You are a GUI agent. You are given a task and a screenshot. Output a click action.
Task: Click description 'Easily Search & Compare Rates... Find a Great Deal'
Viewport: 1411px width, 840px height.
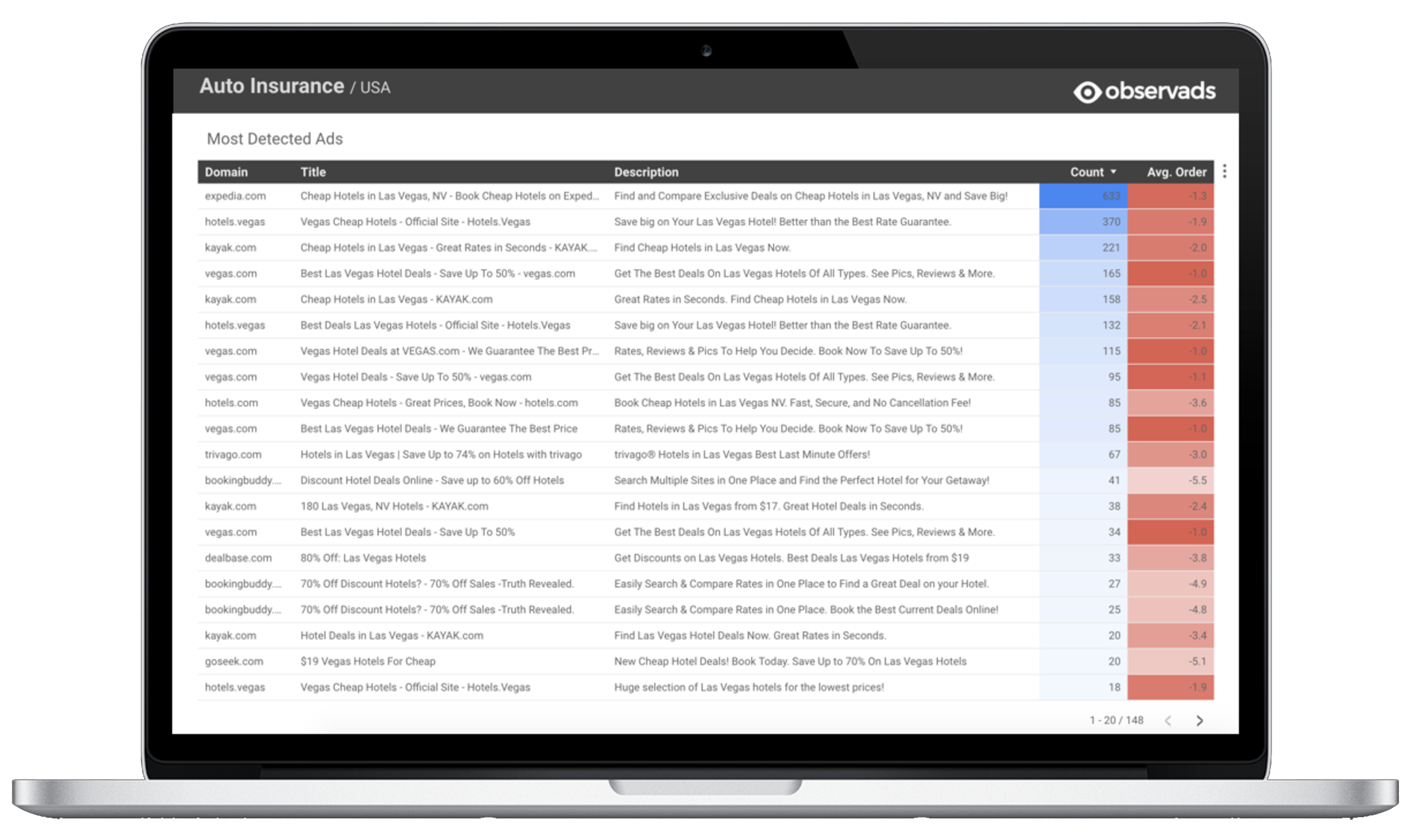pos(801,584)
